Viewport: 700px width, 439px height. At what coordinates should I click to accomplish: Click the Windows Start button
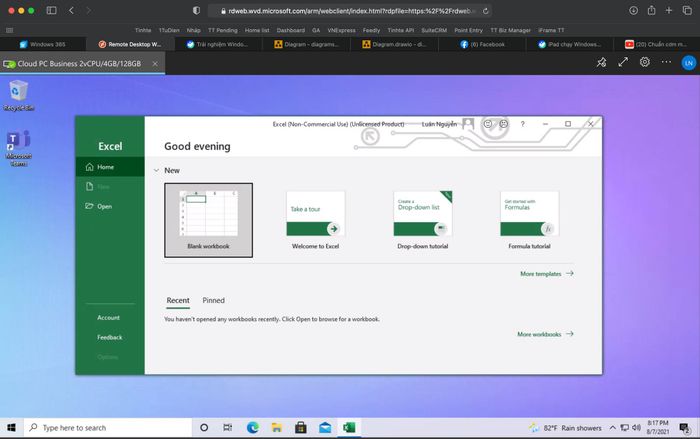pyautogui.click(x=11, y=428)
